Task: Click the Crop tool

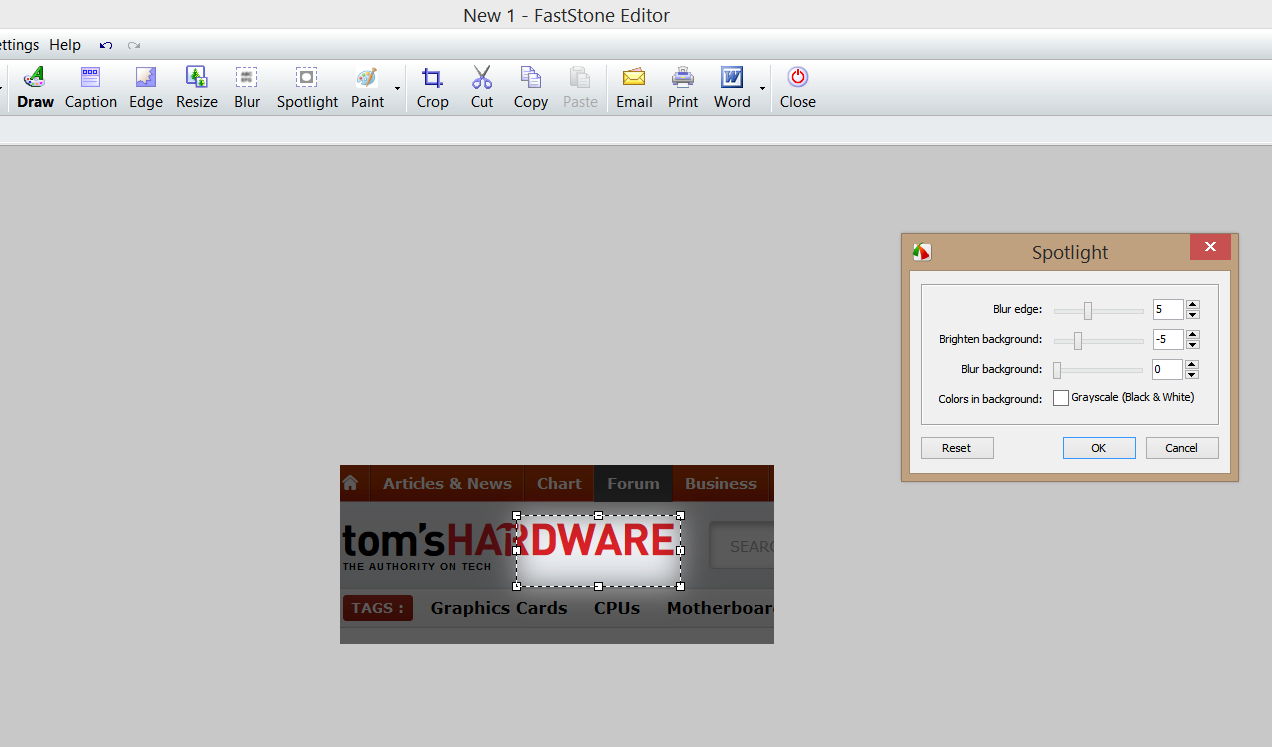Action: click(433, 88)
